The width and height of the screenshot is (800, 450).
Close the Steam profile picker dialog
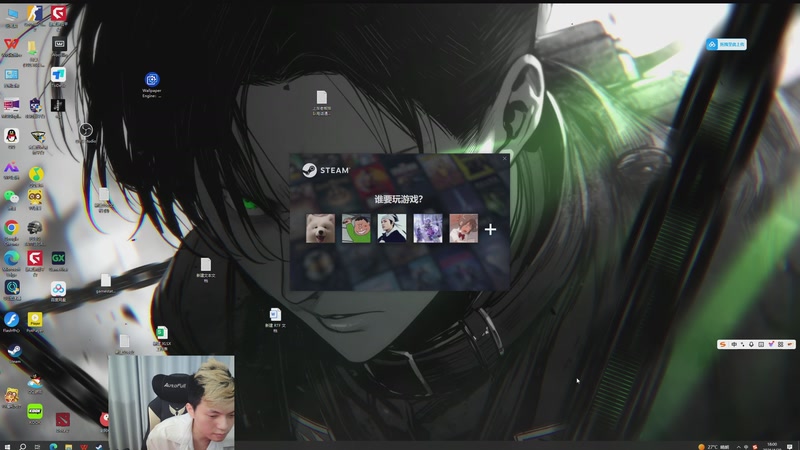point(505,158)
